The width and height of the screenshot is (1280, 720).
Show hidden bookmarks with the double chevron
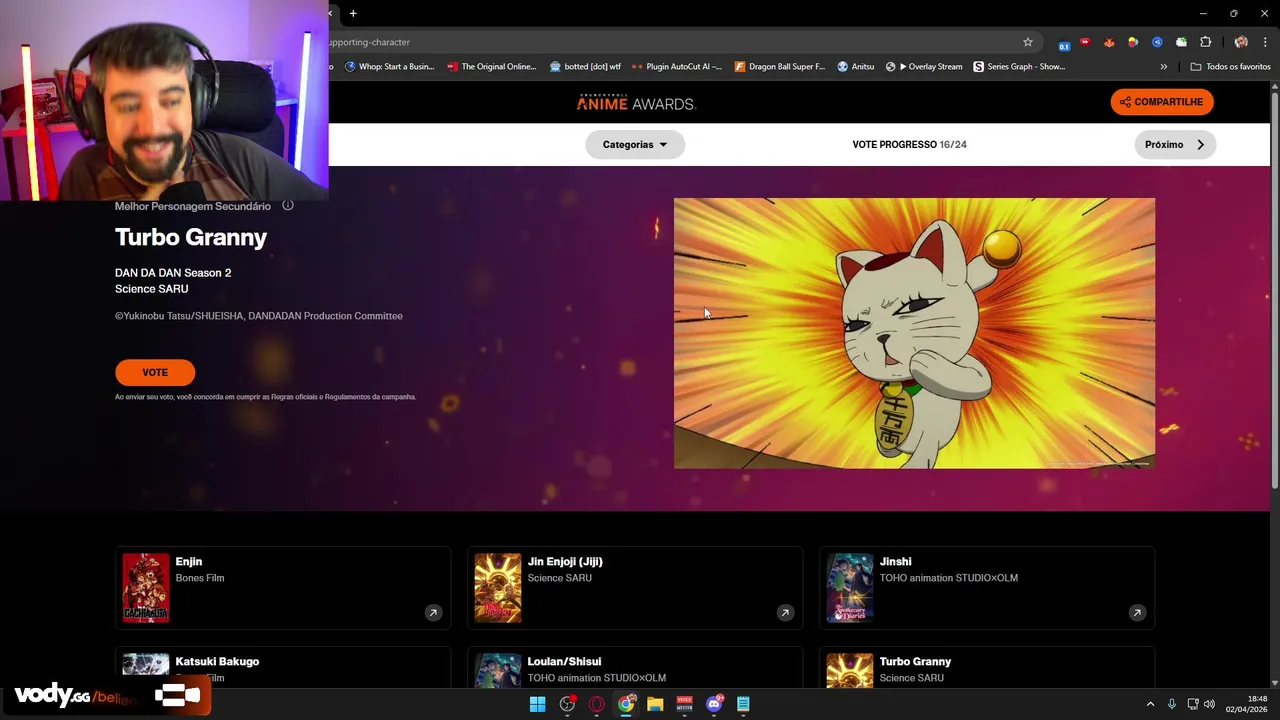pyautogui.click(x=1163, y=67)
